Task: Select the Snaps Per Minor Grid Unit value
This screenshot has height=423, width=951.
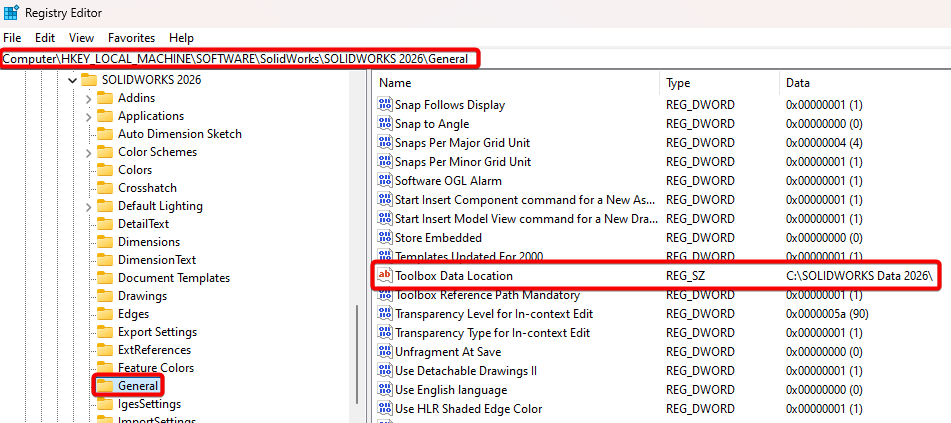Action: pos(463,161)
